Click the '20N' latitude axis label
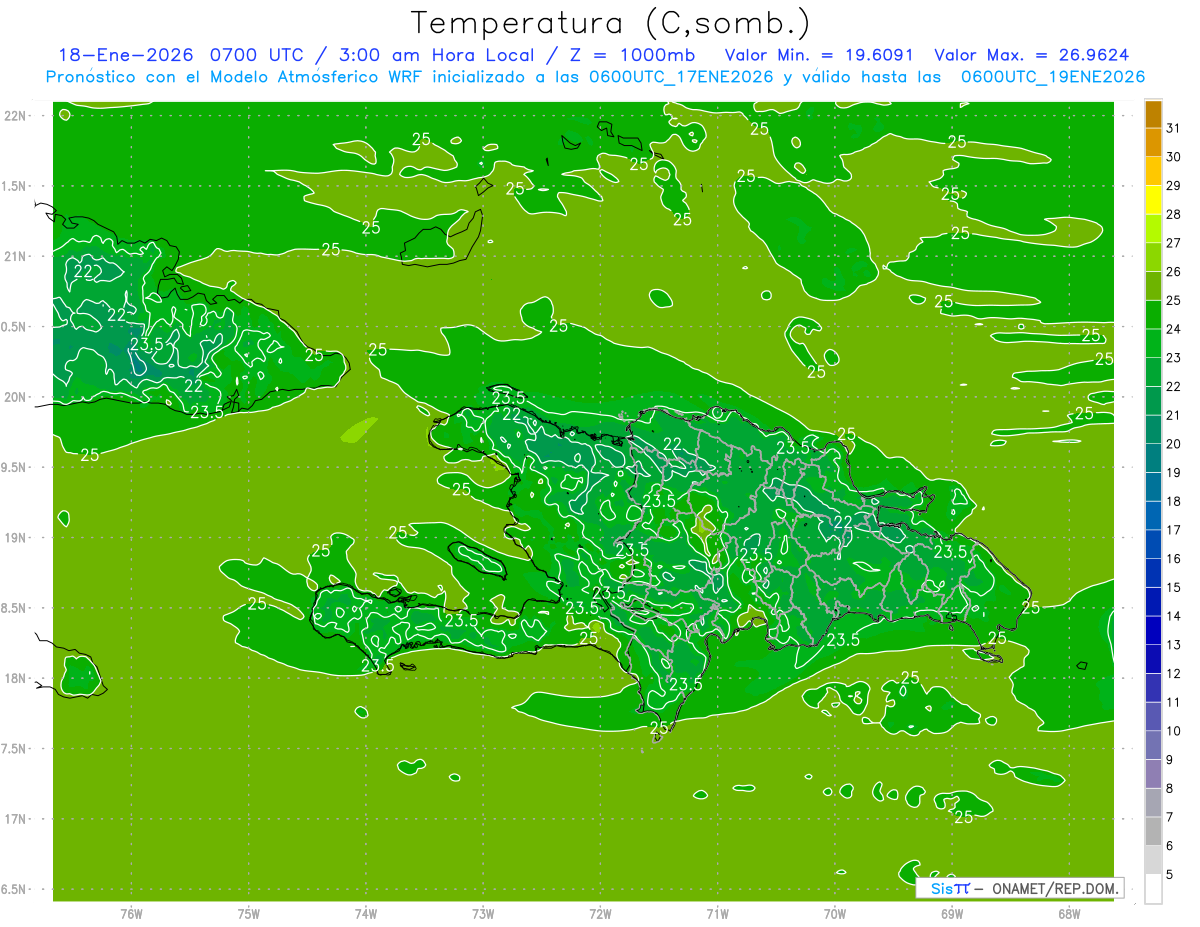1200x927 pixels. 16,397
